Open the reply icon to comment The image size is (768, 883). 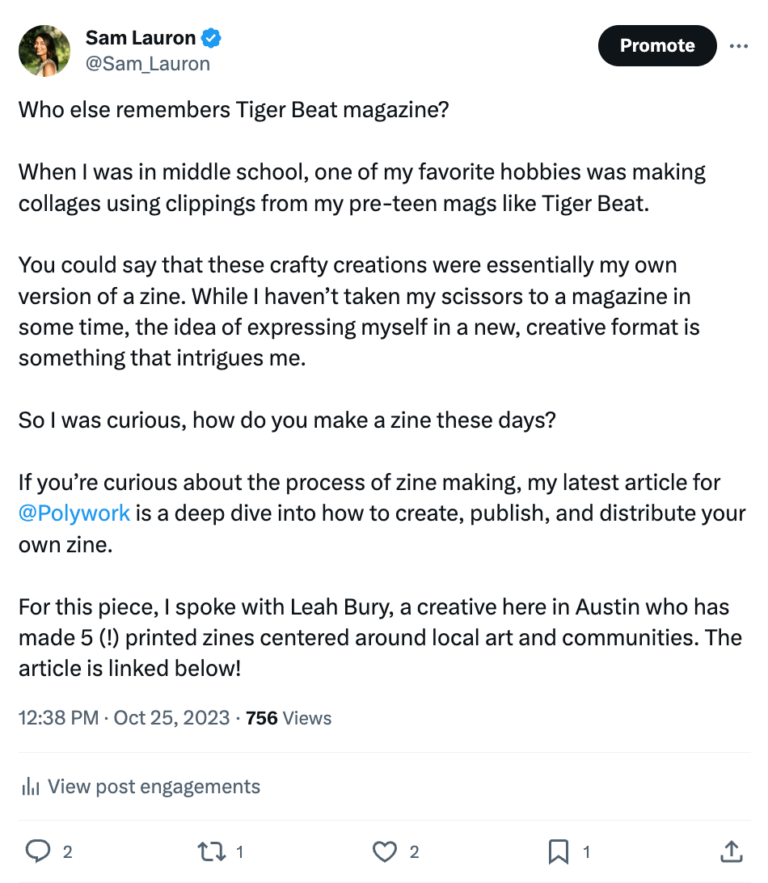pyautogui.click(x=38, y=852)
